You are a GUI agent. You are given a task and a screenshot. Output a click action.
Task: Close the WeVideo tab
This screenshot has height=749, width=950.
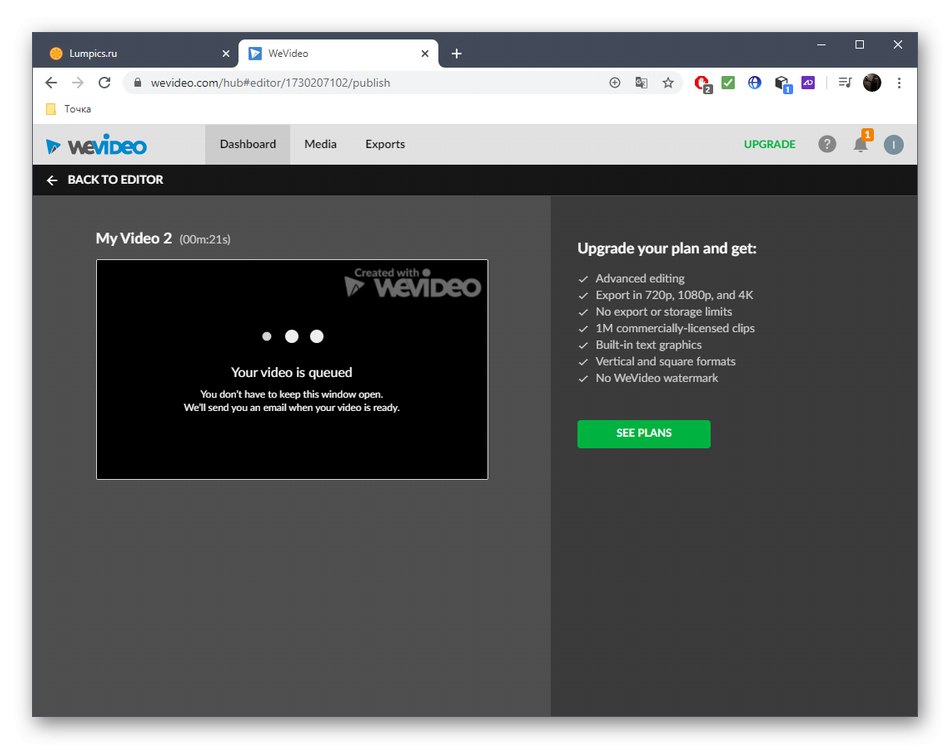[x=425, y=54]
